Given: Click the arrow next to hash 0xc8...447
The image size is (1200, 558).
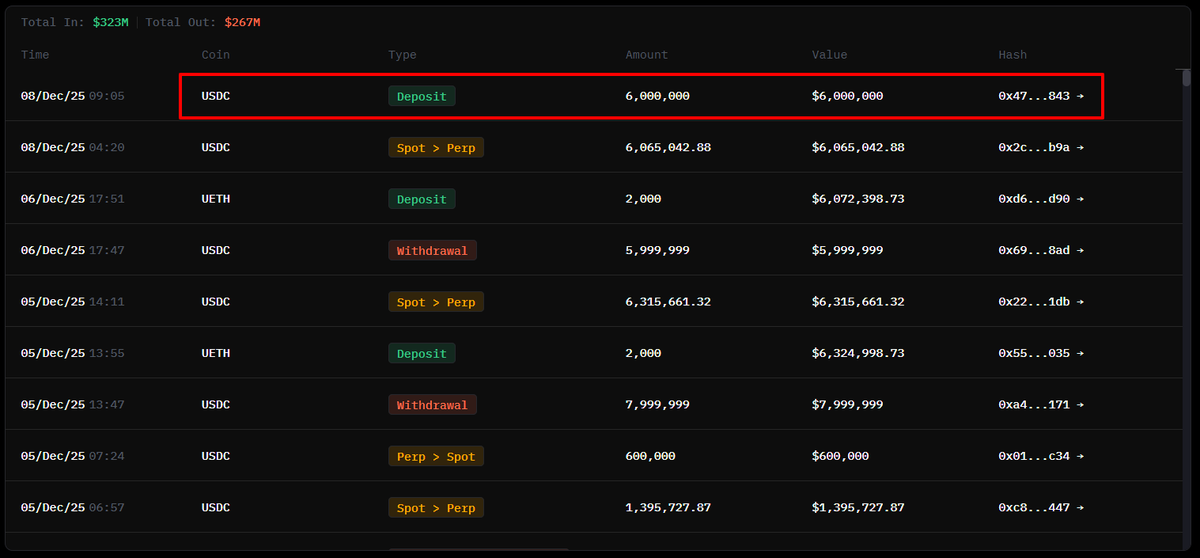Looking at the screenshot, I should point(1080,508).
